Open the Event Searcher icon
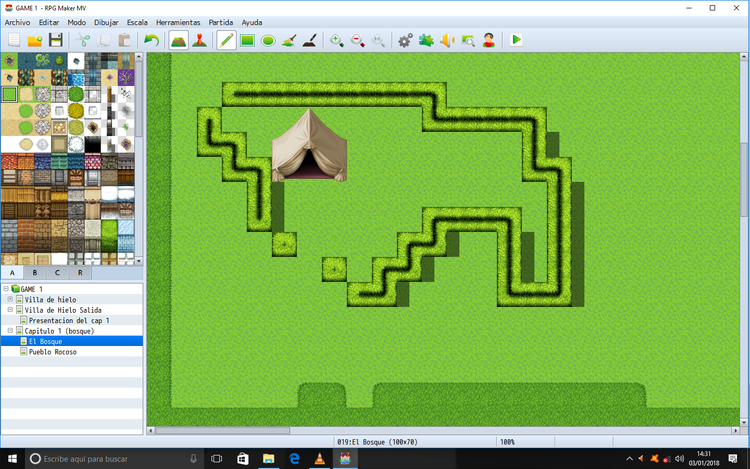750x469 pixels. 468,40
